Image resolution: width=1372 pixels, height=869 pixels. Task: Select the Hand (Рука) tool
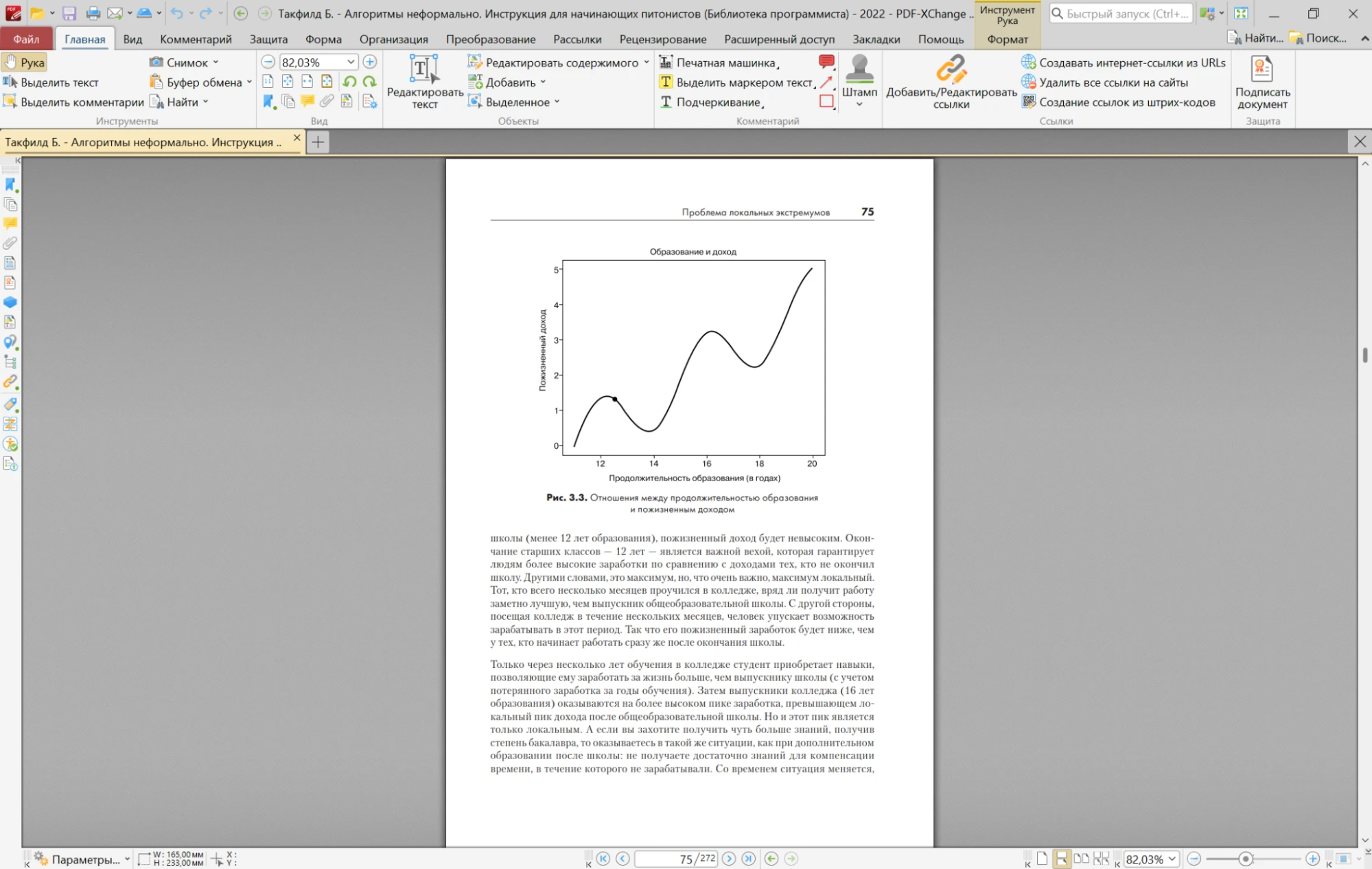25,62
